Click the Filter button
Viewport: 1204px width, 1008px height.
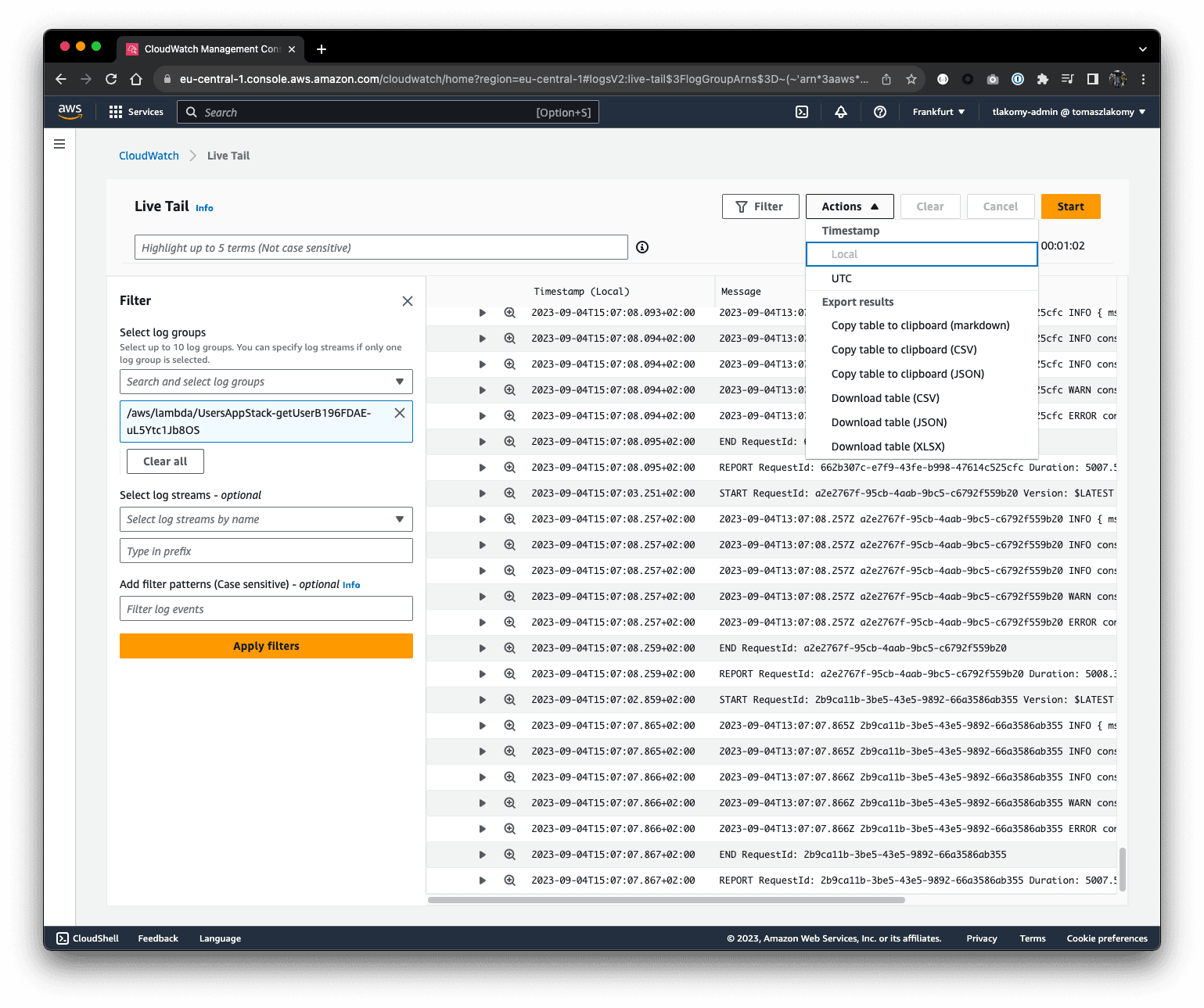click(760, 206)
